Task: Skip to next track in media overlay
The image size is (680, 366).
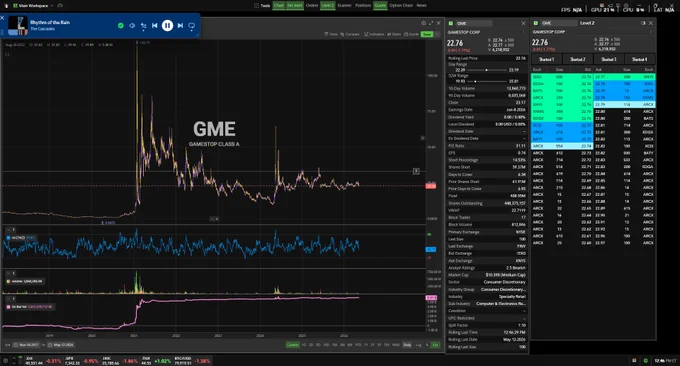Action: coord(180,26)
